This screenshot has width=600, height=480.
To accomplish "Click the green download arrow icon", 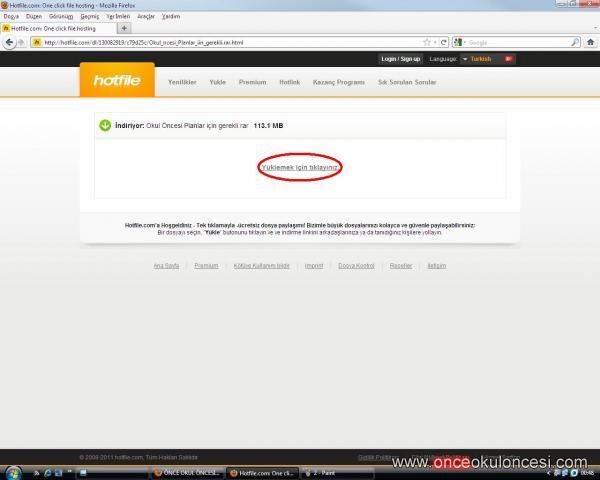I will (105, 126).
